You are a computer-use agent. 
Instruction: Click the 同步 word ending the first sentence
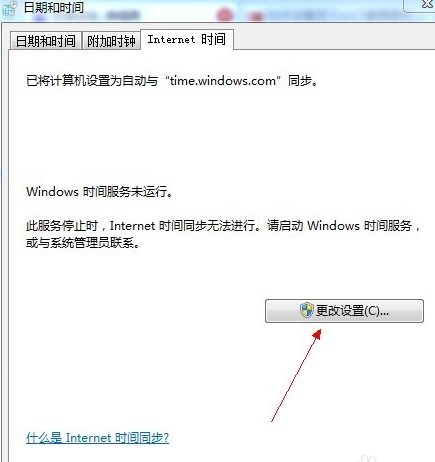[300, 81]
